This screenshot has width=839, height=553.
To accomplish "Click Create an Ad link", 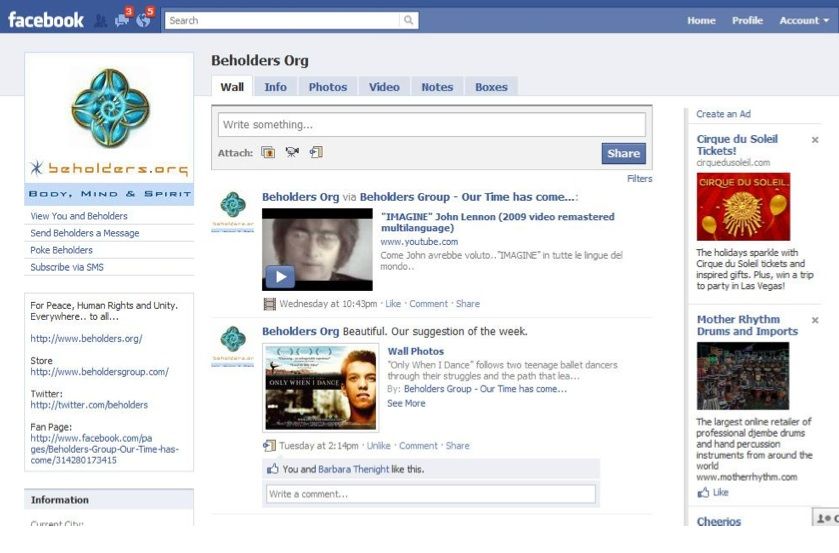I will [723, 114].
